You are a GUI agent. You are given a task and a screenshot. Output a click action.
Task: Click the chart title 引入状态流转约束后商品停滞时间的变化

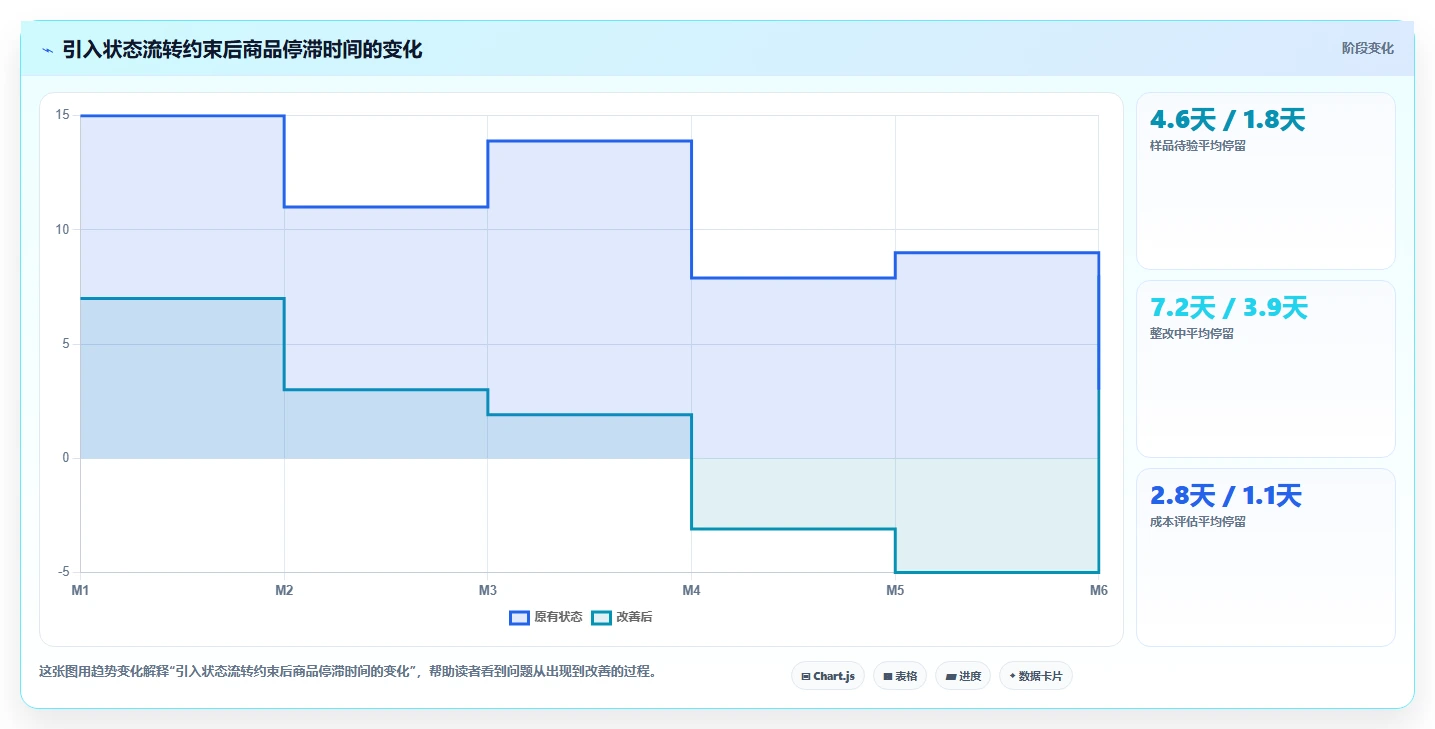pyautogui.click(x=242, y=49)
